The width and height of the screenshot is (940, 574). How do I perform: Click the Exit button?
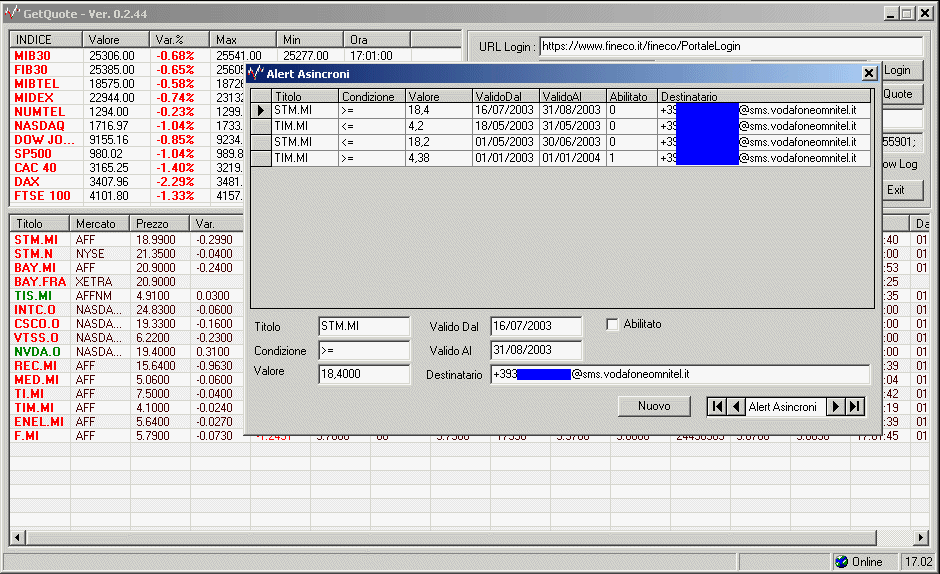[x=896, y=189]
